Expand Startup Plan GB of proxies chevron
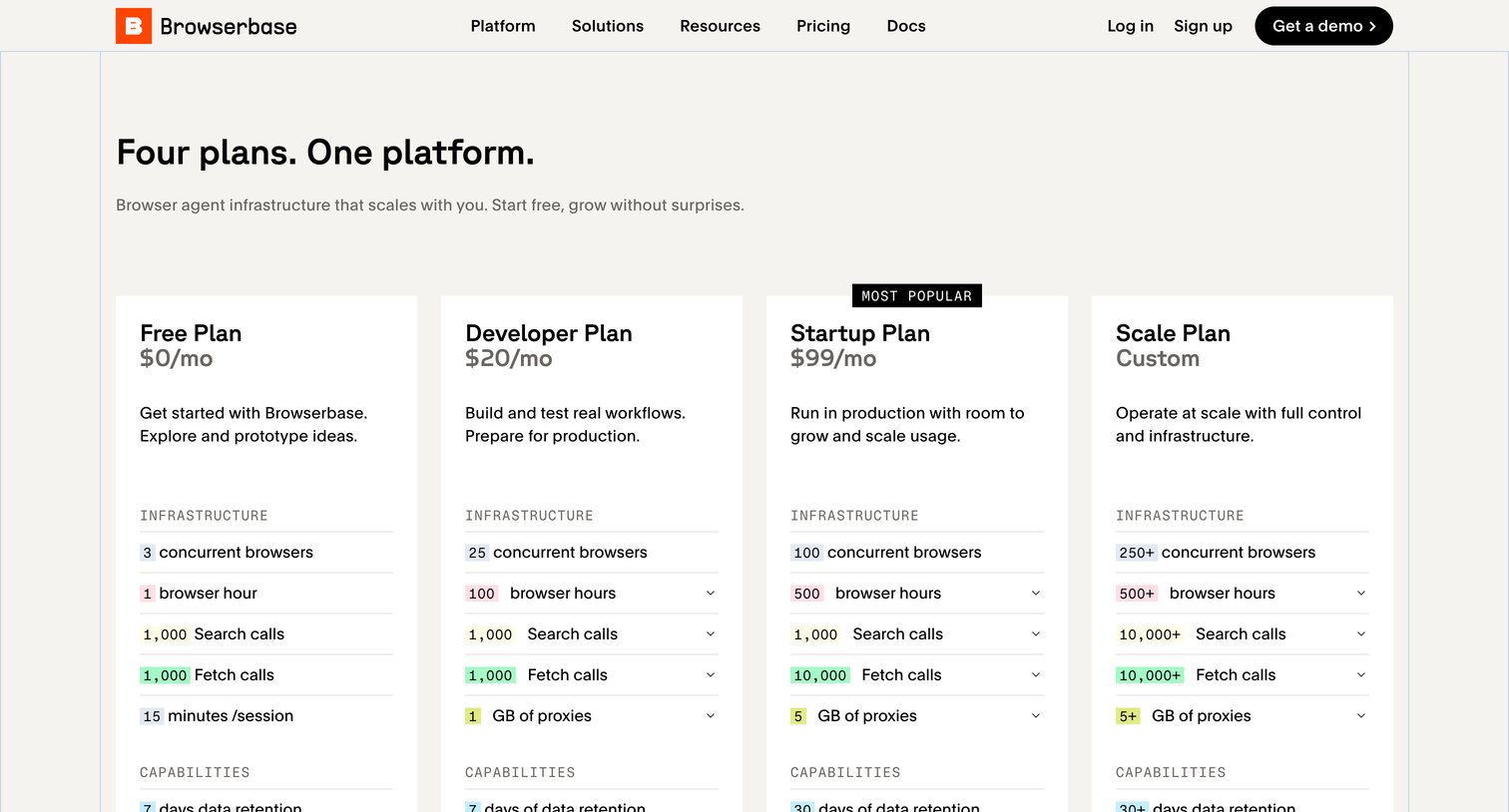 [1036, 716]
